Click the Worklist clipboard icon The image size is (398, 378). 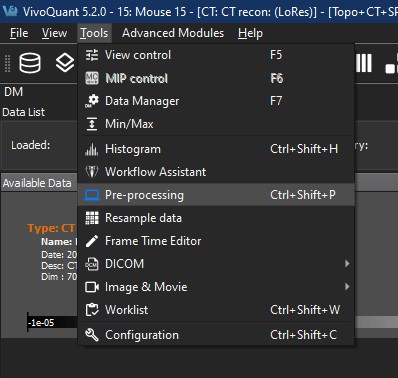(92, 310)
